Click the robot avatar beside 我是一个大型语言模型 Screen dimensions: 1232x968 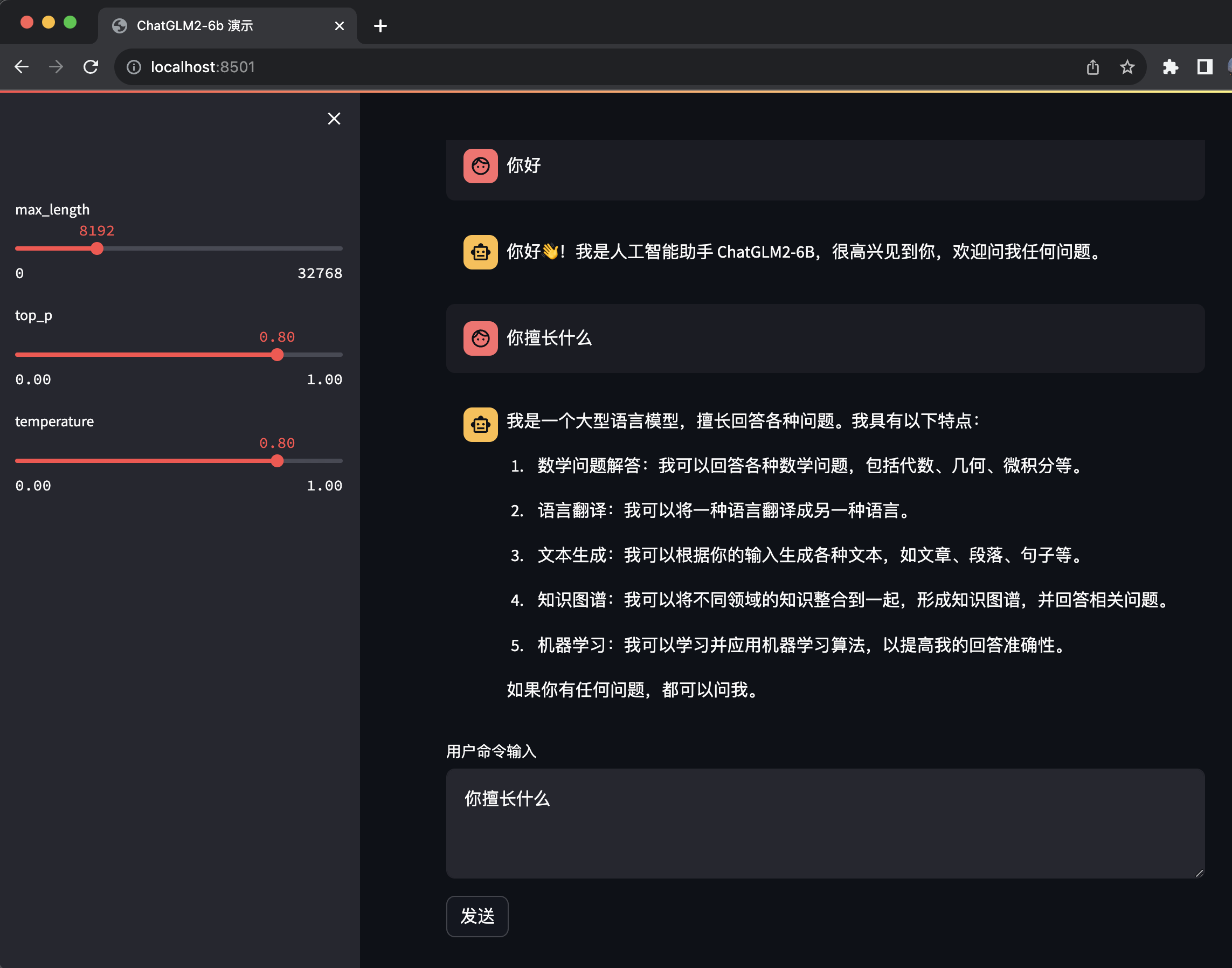click(481, 425)
